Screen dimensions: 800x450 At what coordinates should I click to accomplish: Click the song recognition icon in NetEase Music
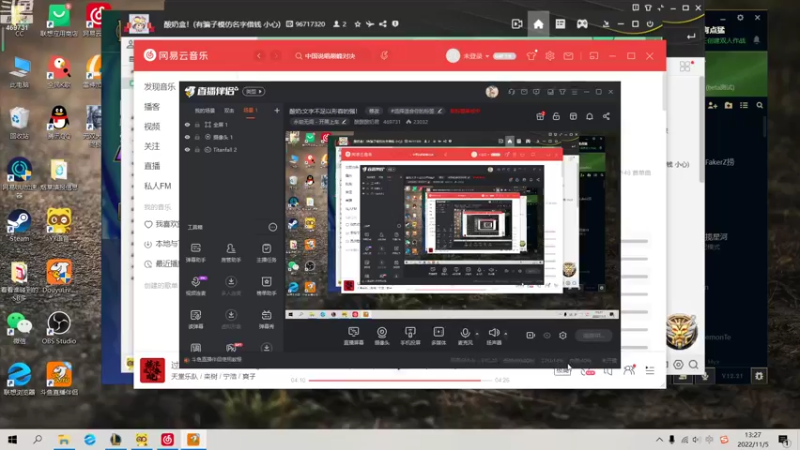[384, 55]
